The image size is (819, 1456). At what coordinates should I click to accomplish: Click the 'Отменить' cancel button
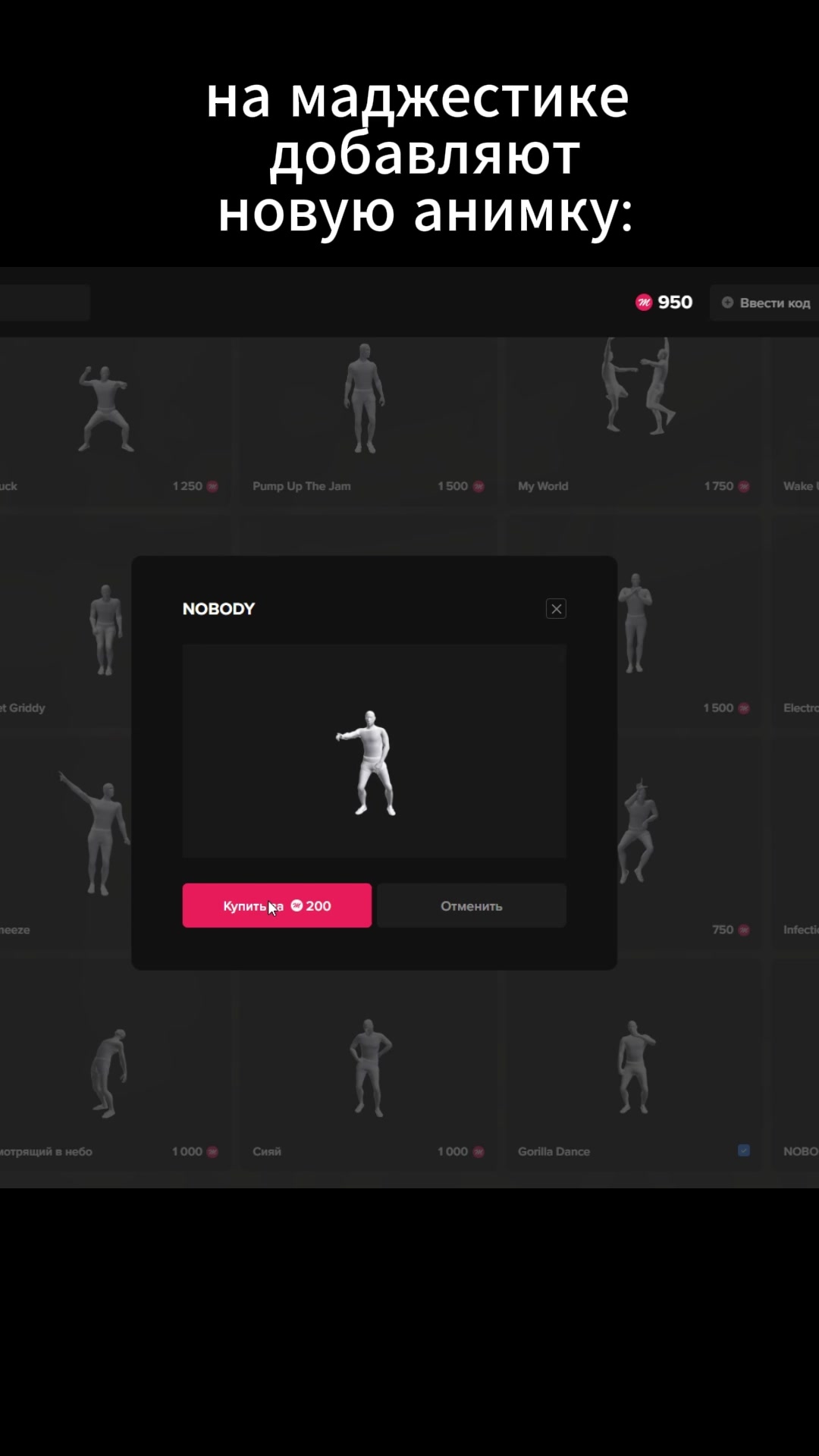tap(472, 905)
